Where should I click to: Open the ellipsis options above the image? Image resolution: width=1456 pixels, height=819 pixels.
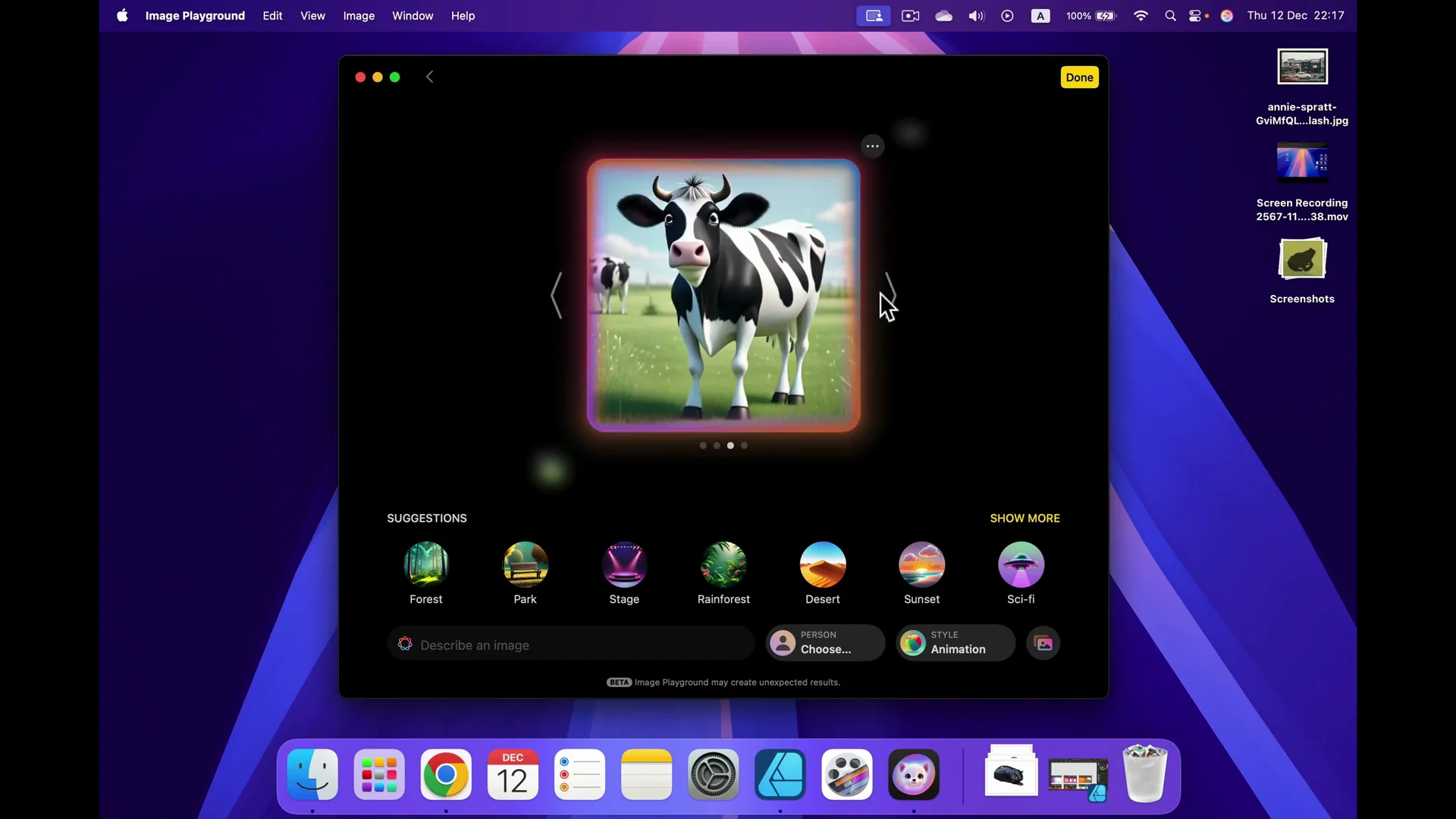click(x=872, y=146)
